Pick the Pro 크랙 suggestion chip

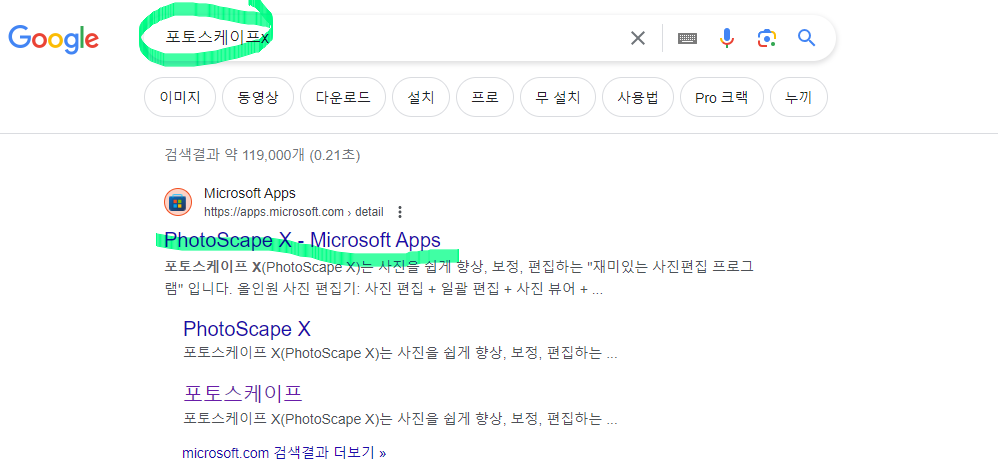722,97
